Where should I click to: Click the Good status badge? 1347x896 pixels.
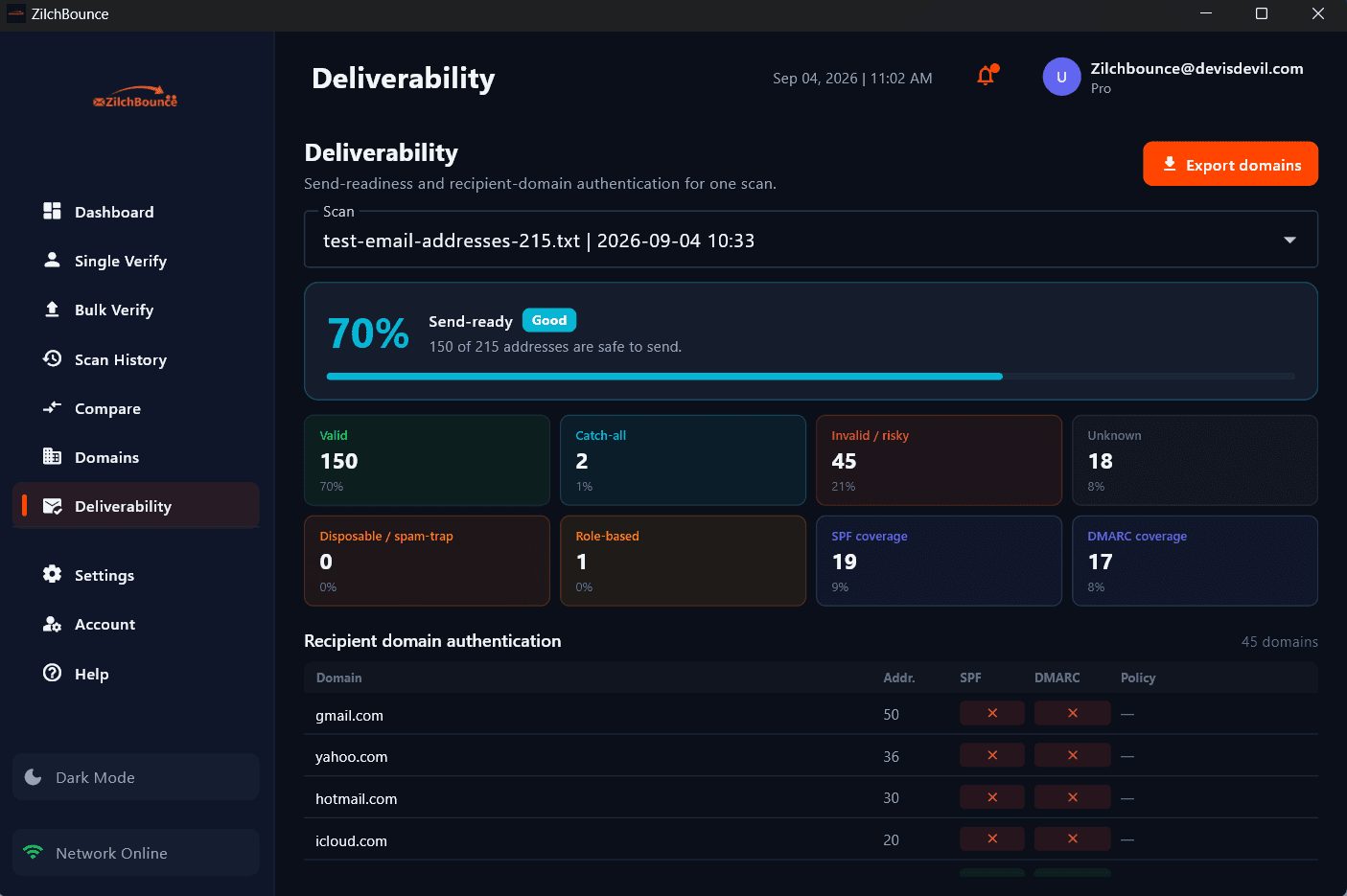point(549,320)
